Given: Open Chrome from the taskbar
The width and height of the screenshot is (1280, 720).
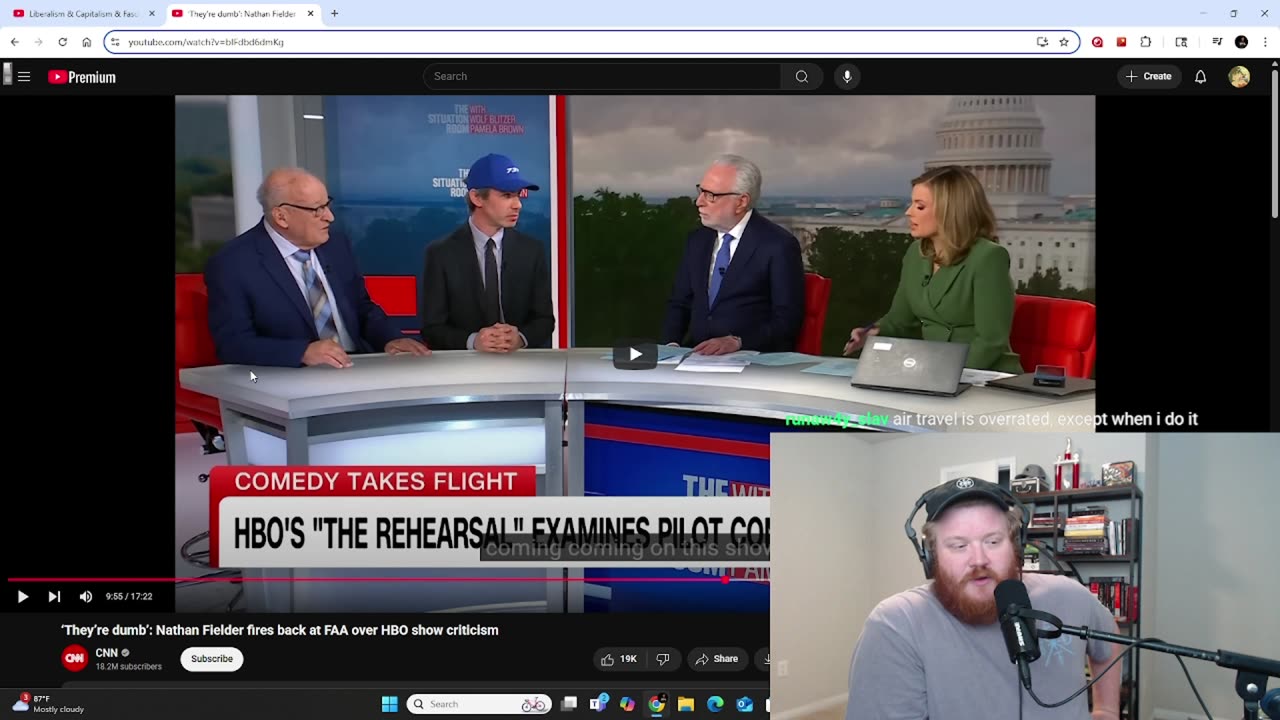Looking at the screenshot, I should [x=656, y=704].
